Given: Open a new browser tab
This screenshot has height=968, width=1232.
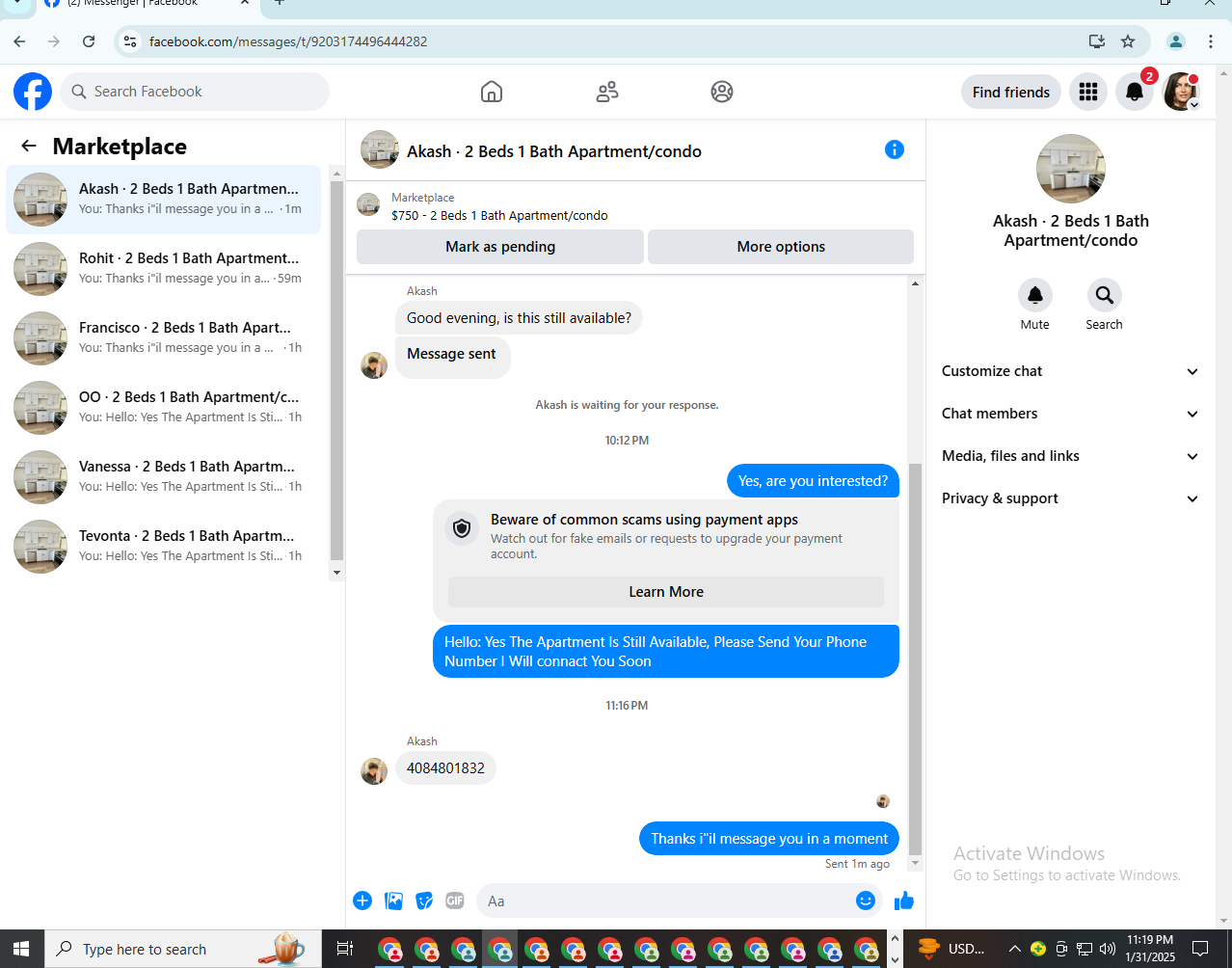Looking at the screenshot, I should coord(280,3).
